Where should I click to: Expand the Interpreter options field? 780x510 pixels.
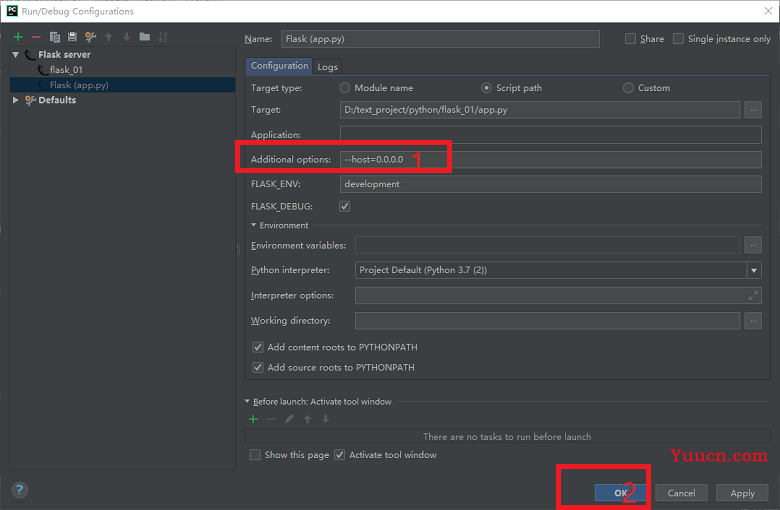(x=753, y=296)
